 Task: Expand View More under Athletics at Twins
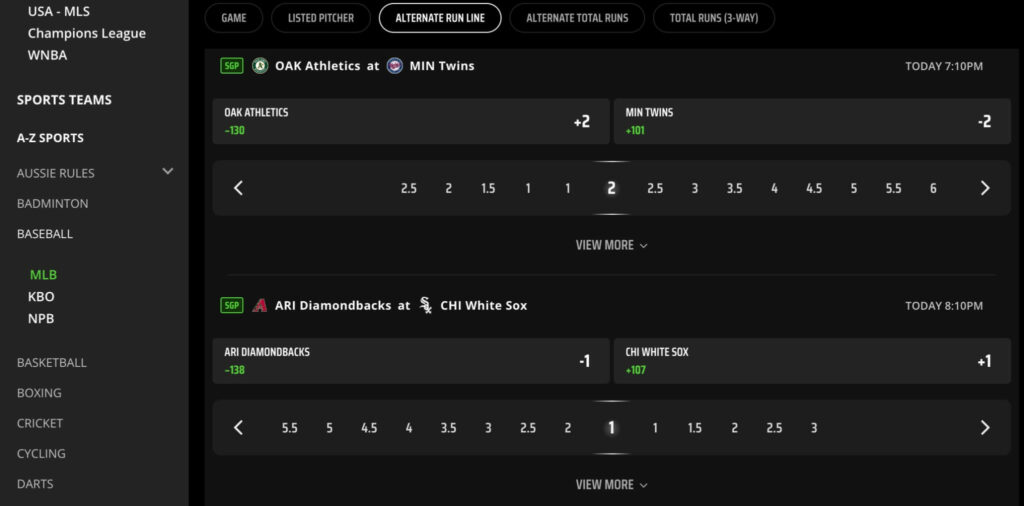pyautogui.click(x=611, y=245)
